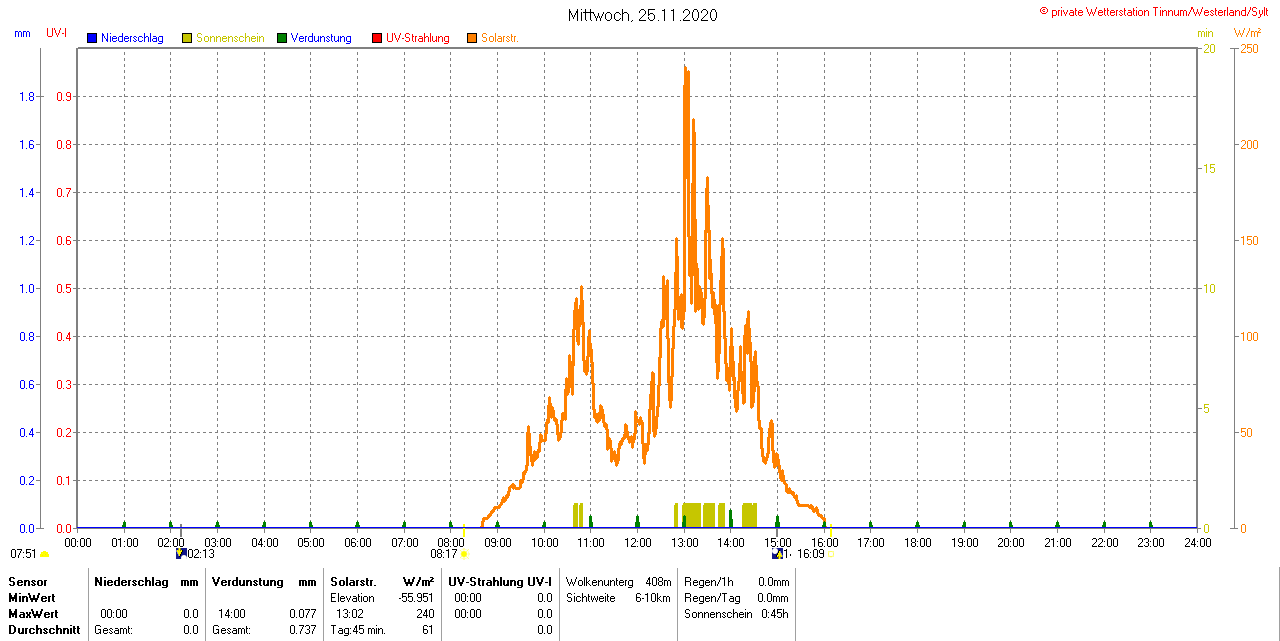
Task: Click the sunset circle icon after 16:09
Action: [x=830, y=554]
